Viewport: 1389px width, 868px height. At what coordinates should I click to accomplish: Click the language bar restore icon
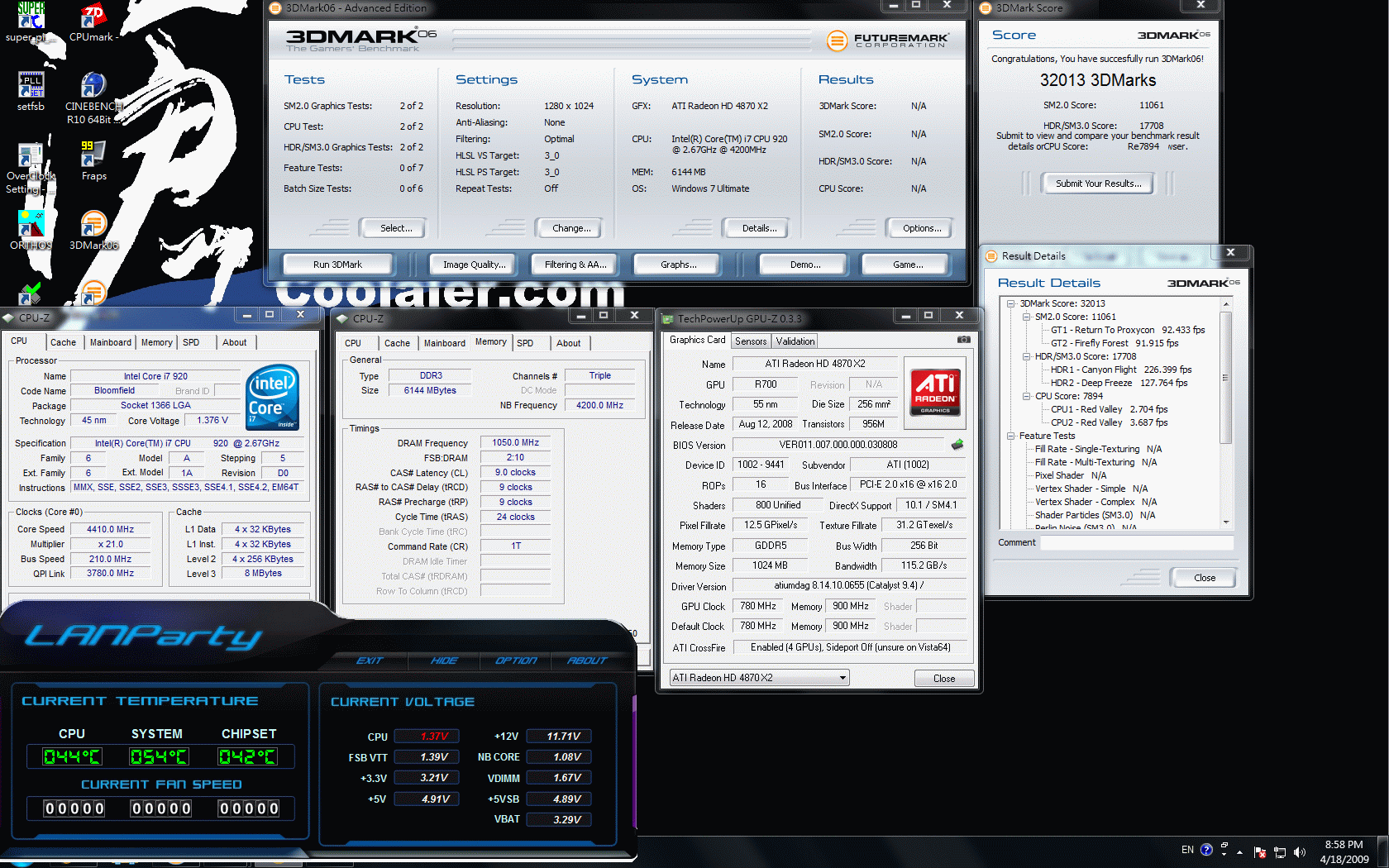(x=1224, y=846)
